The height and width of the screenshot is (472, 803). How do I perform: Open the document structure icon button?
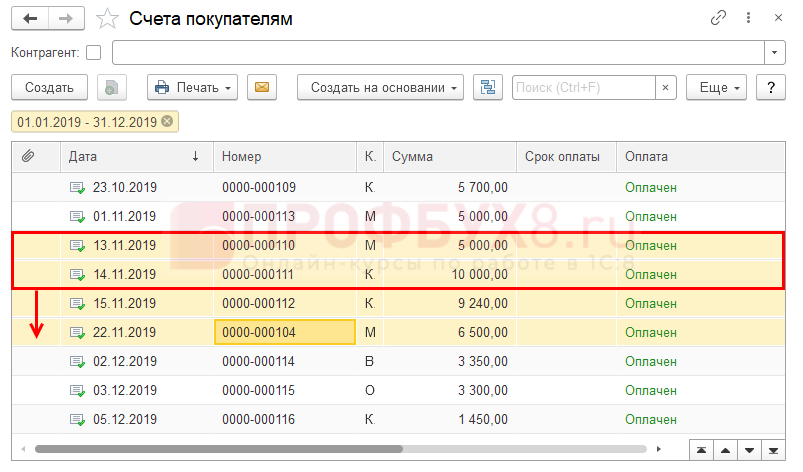(488, 88)
